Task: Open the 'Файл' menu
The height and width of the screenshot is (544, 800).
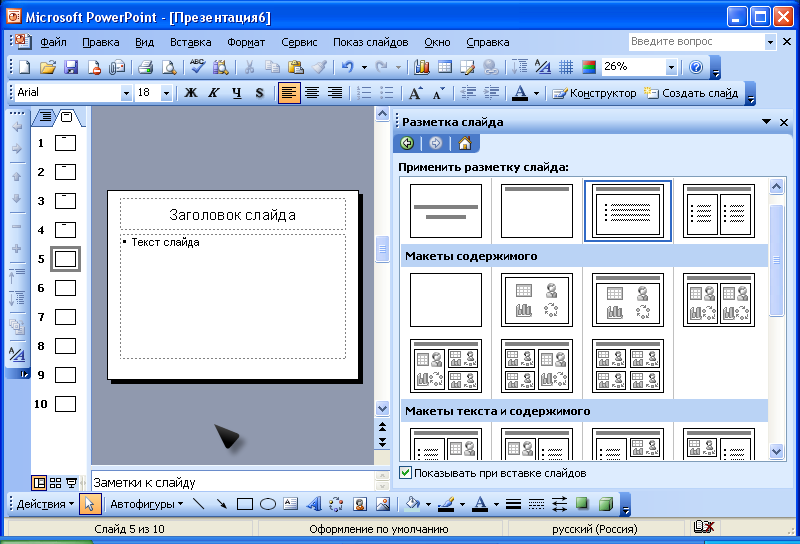Action: pyautogui.click(x=53, y=42)
